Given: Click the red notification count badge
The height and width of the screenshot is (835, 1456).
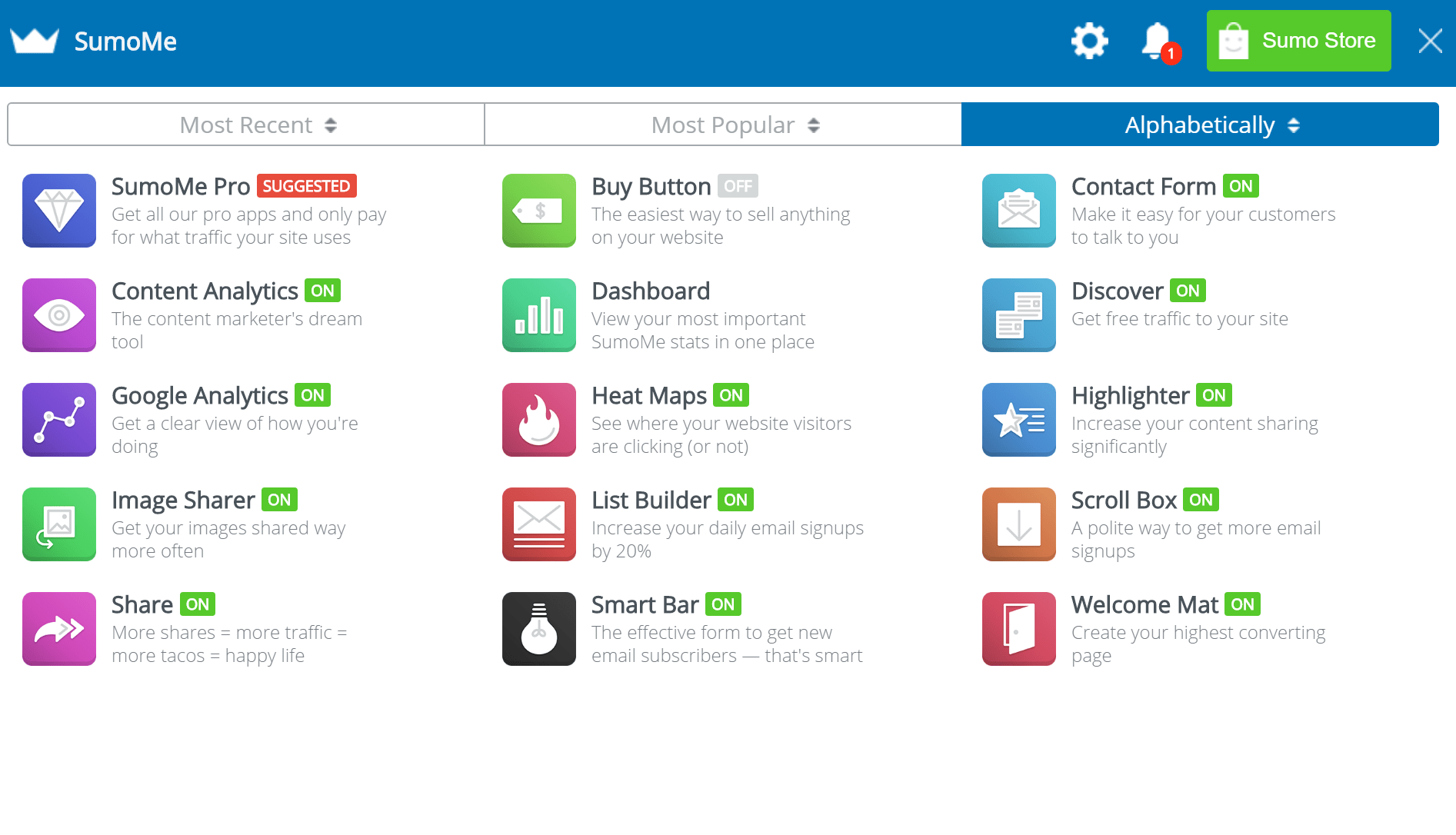Looking at the screenshot, I should click(x=1171, y=53).
